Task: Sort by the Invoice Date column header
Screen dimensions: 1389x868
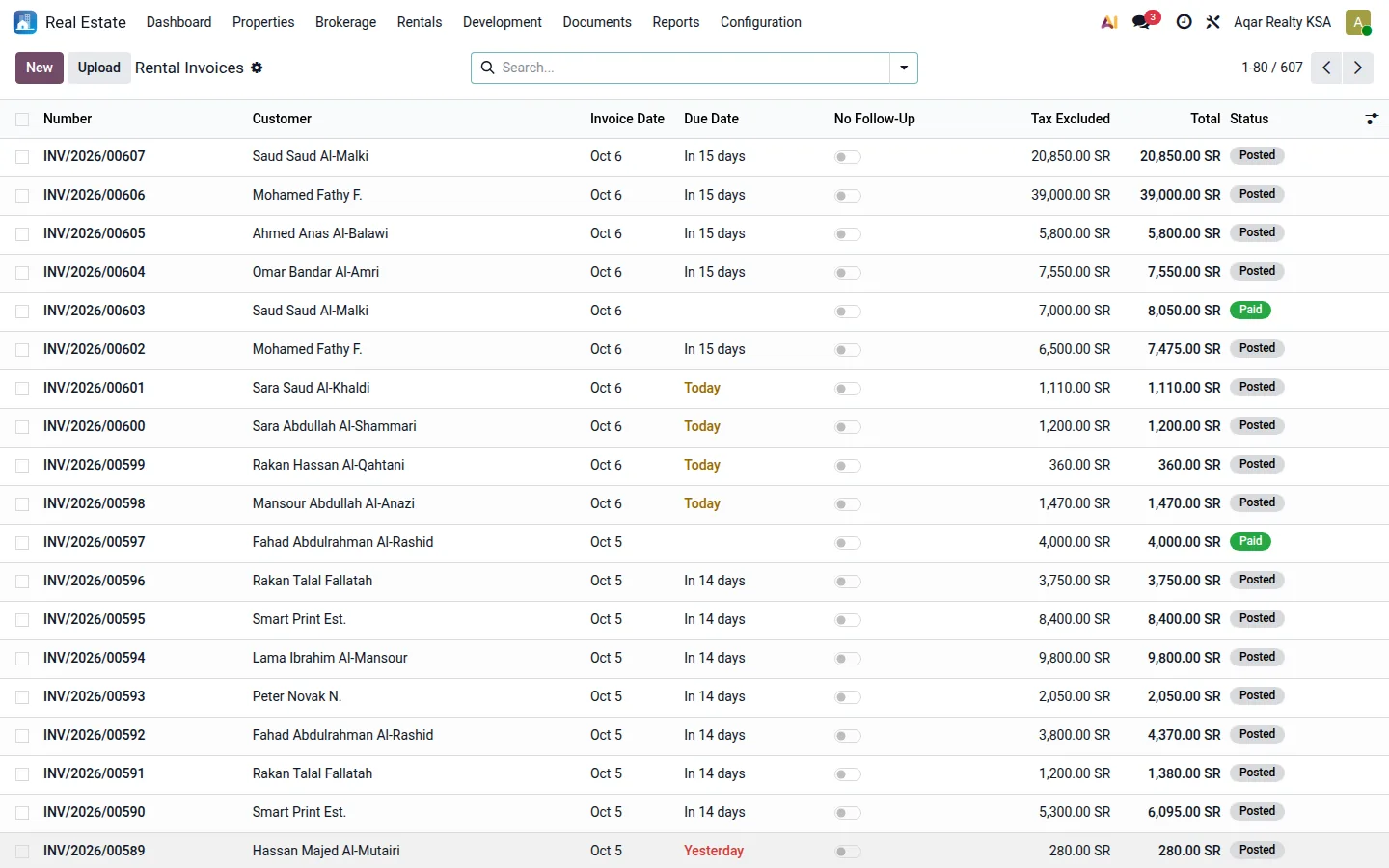Action: [x=627, y=119]
